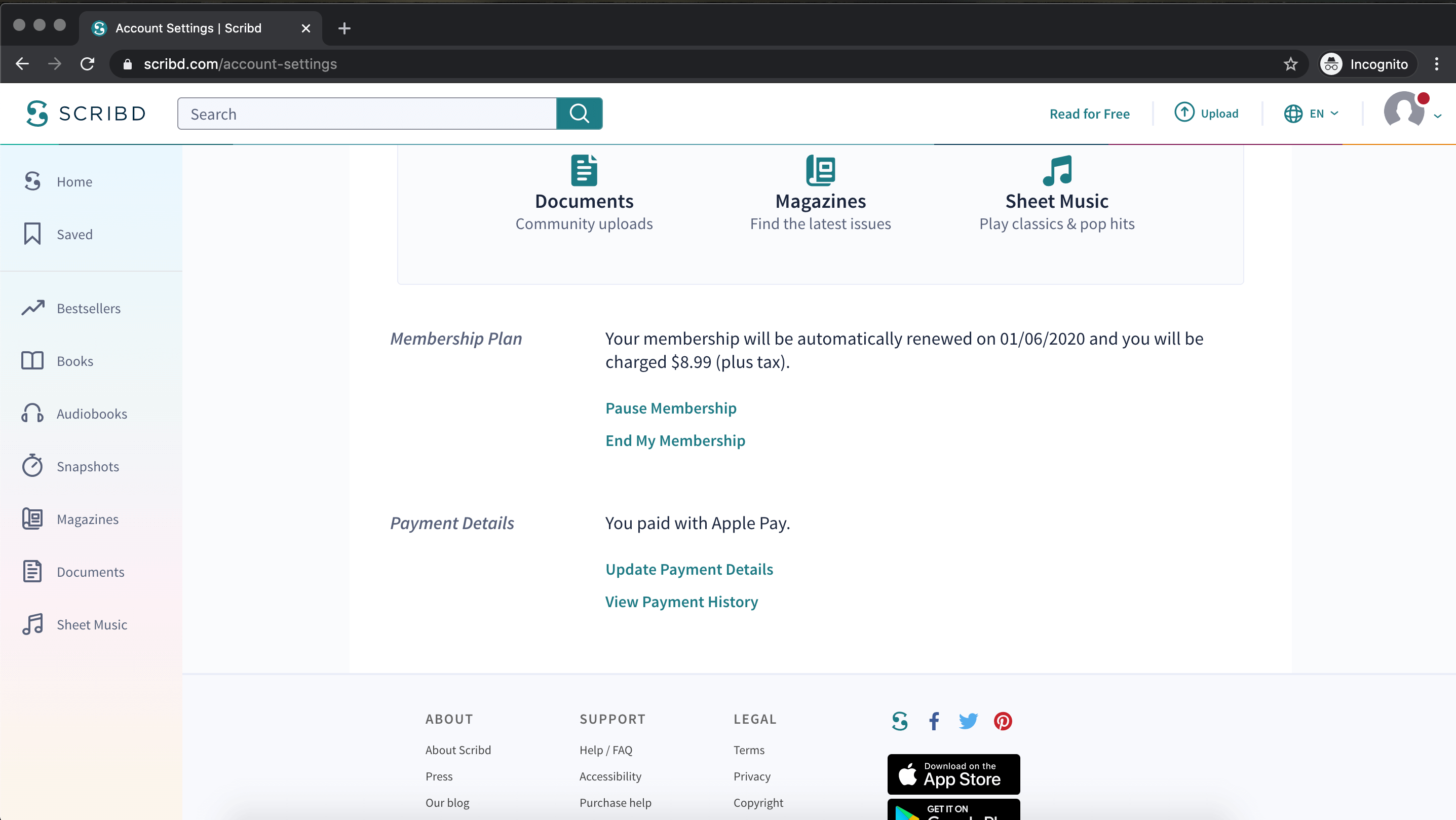Viewport: 1456px width, 820px height.
Task: Bookmark this page with the star icon
Action: coord(1290,64)
